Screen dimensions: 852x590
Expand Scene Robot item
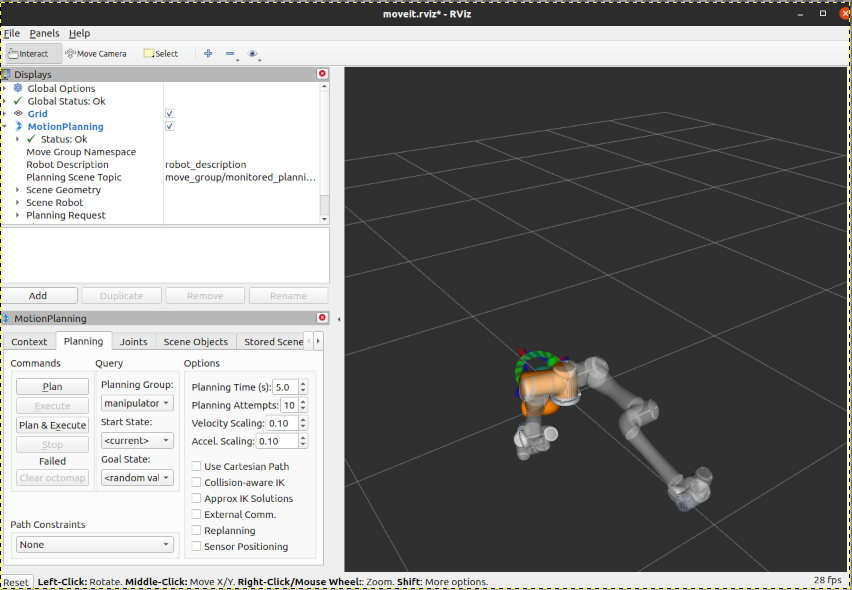click(x=17, y=202)
